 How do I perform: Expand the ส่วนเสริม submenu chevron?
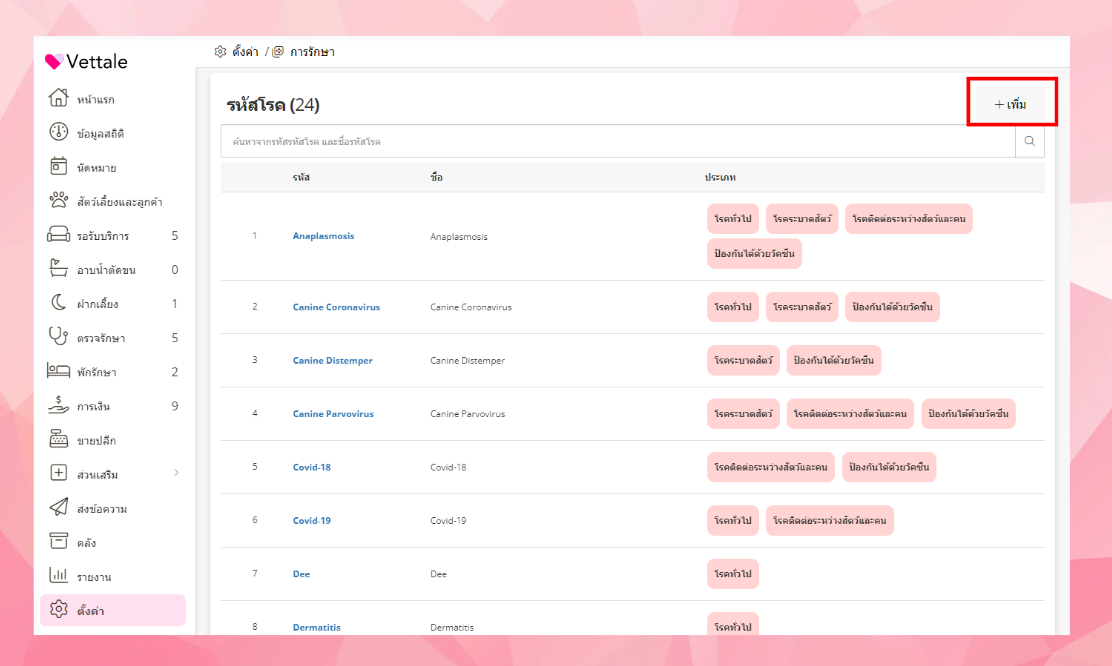(176, 473)
